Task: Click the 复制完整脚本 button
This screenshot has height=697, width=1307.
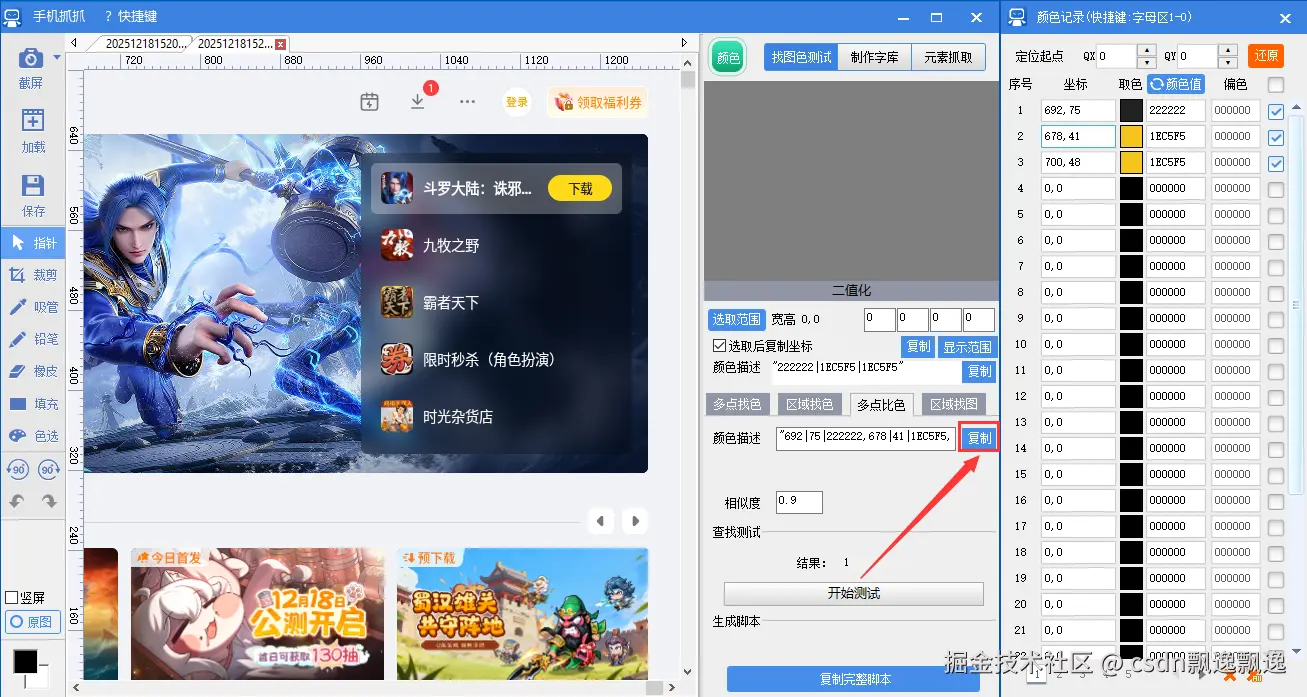Action: (x=854, y=680)
